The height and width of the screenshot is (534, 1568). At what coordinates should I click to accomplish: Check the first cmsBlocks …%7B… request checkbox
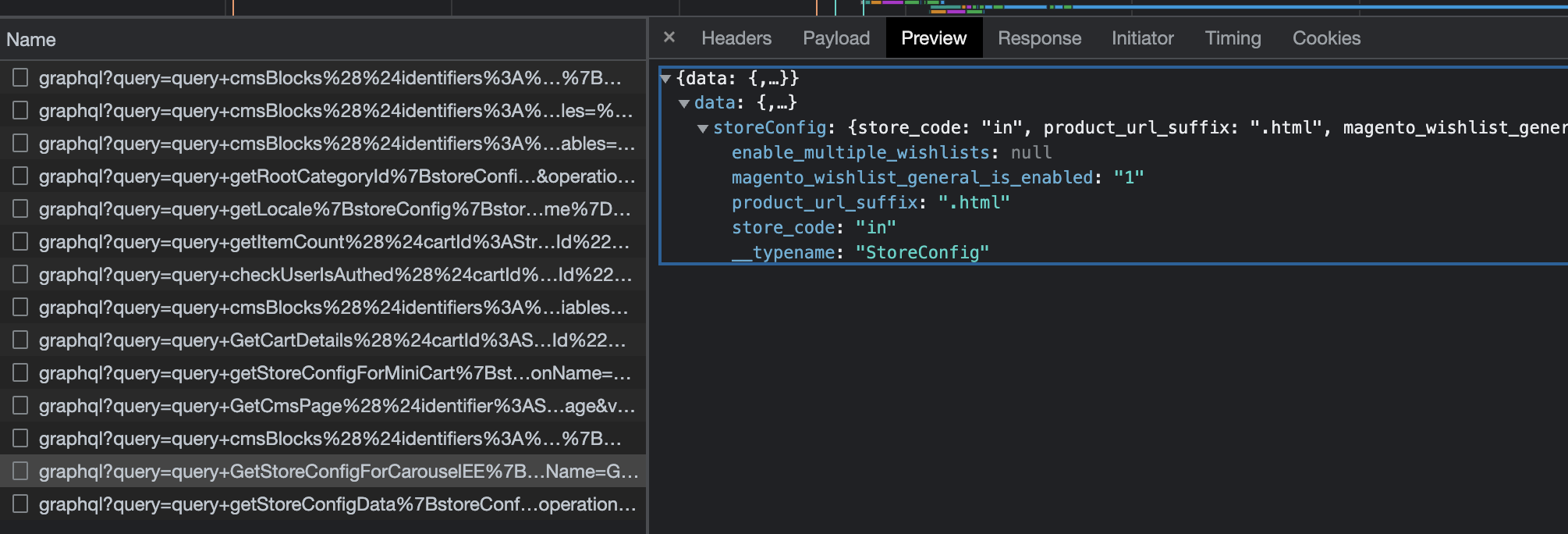[20, 77]
